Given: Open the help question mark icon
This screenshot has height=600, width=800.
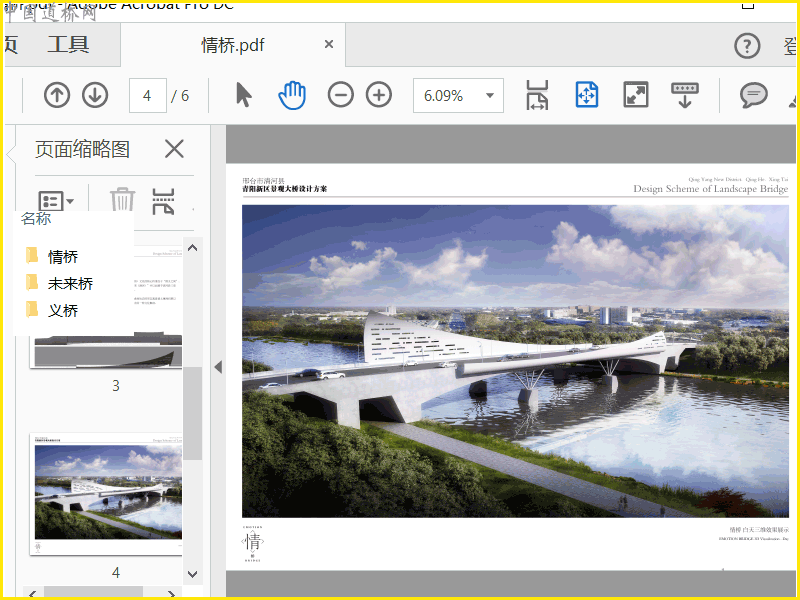Looking at the screenshot, I should click(x=747, y=46).
